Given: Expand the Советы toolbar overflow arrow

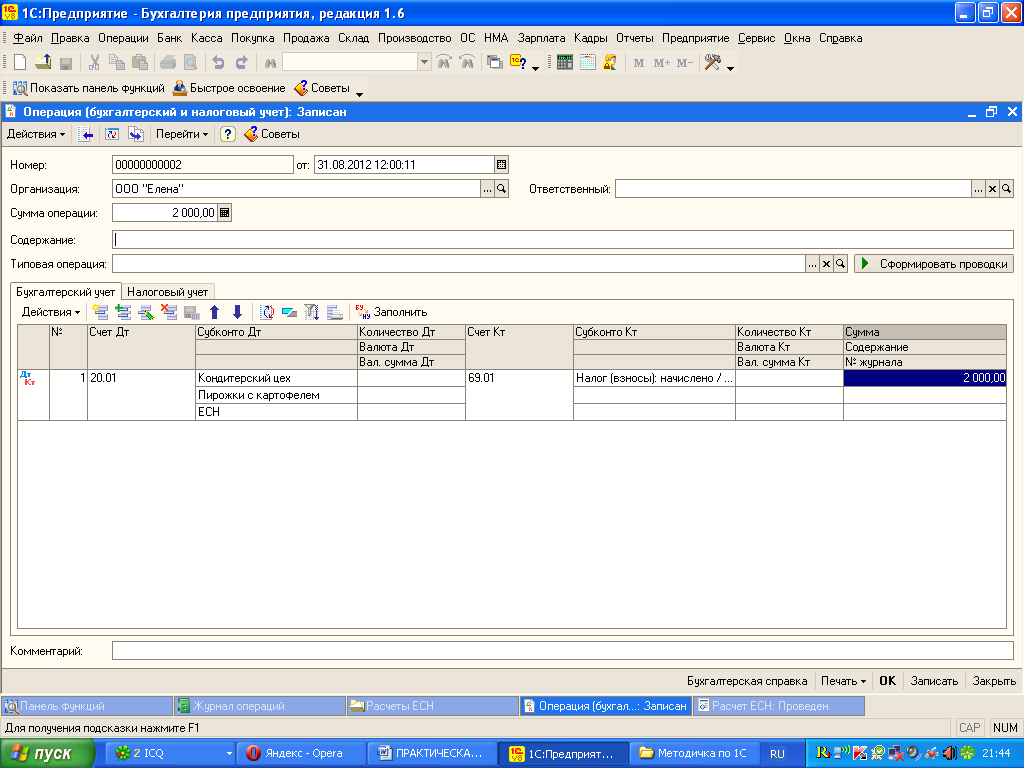Looking at the screenshot, I should (x=359, y=95).
